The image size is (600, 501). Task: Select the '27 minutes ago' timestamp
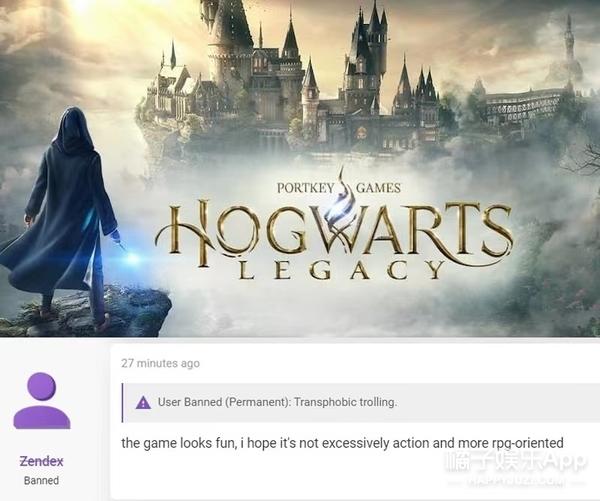160,363
